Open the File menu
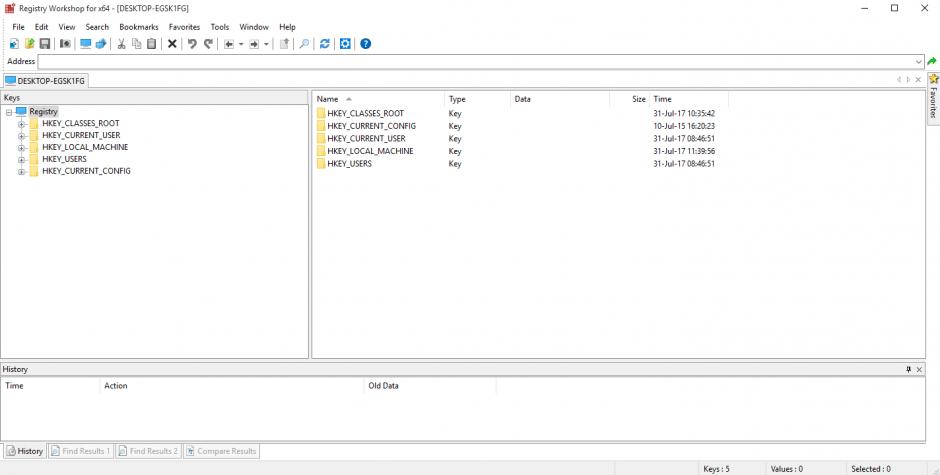Screen dimensions: 940x475 19,27
